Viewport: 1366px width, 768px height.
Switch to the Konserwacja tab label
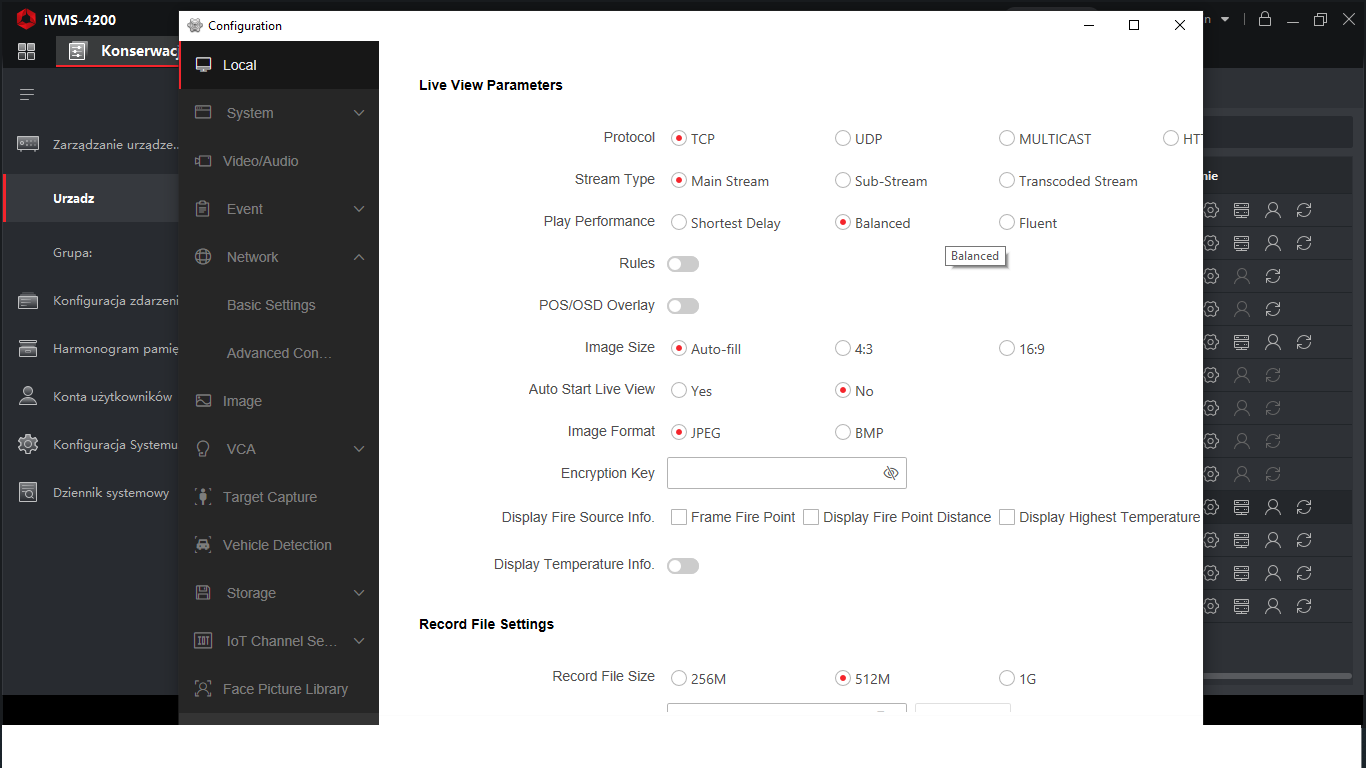140,51
